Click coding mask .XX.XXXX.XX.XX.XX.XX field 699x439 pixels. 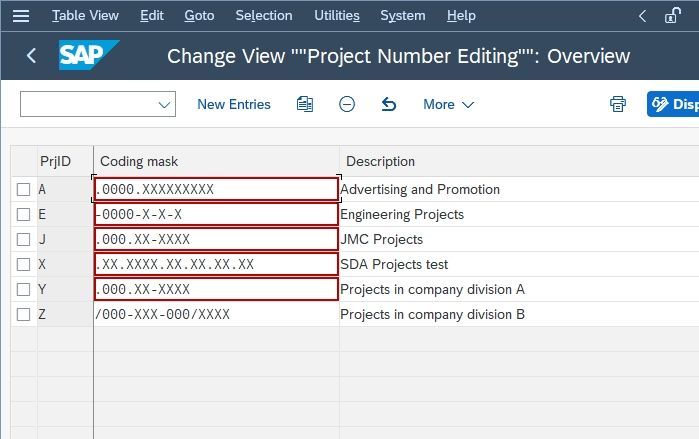(216, 264)
